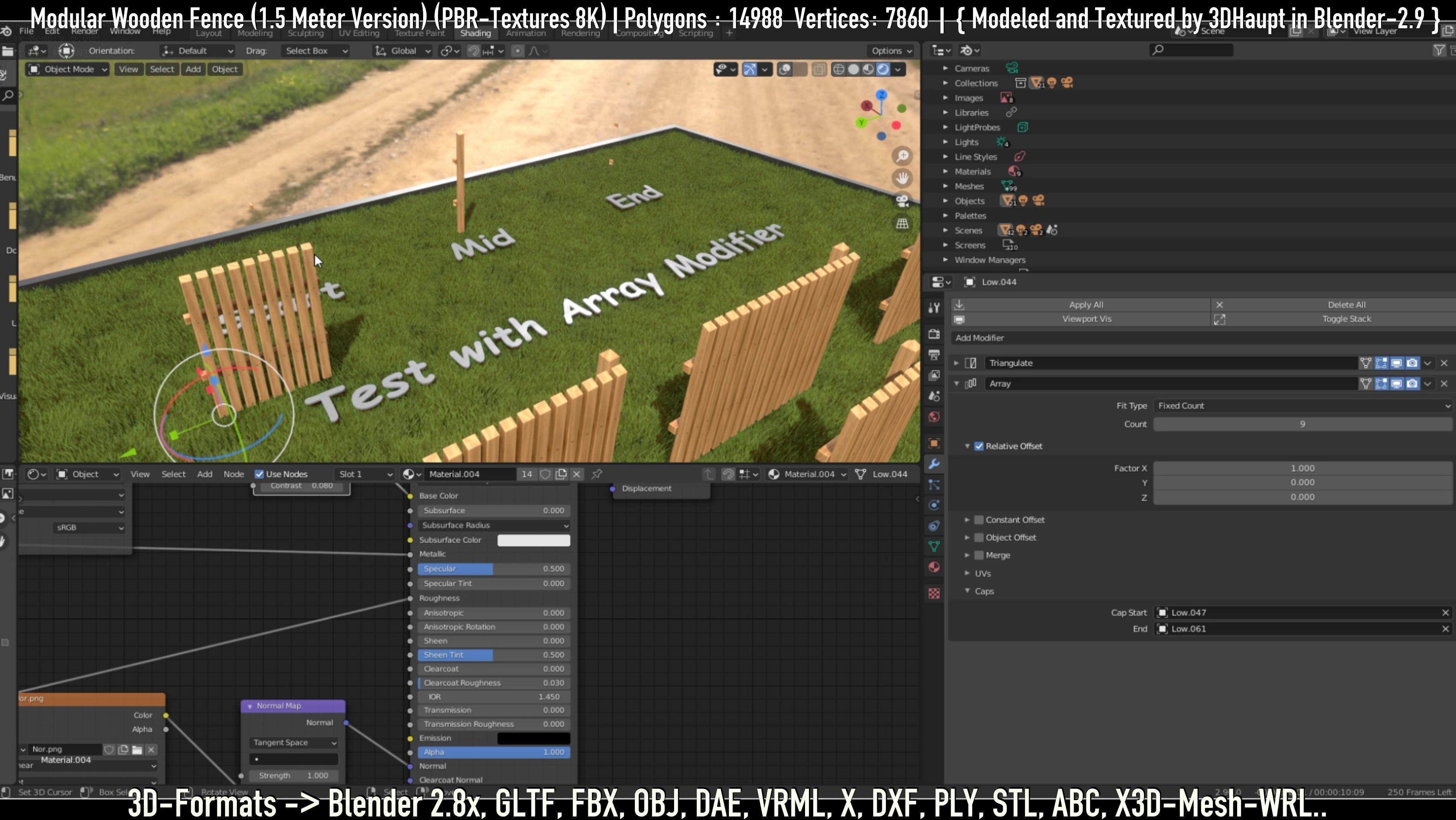The height and width of the screenshot is (820, 1456).
Task: Enable the Merge checkbox
Action: 979,555
